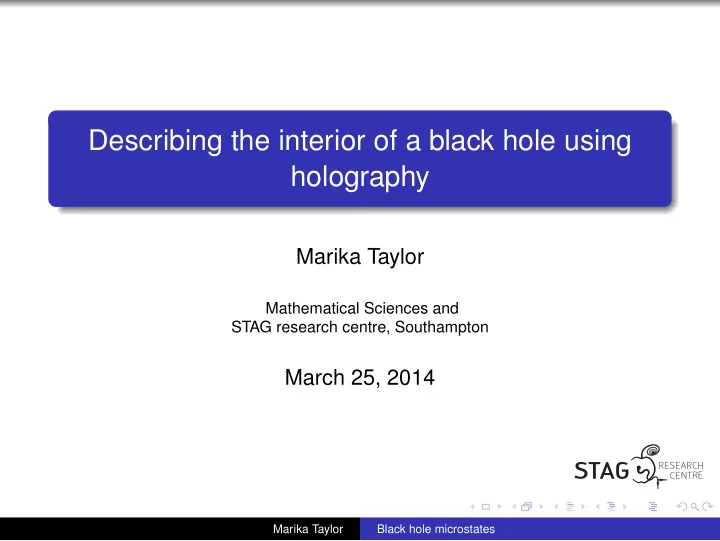Click the previous subsection arrow

pos(556,507)
